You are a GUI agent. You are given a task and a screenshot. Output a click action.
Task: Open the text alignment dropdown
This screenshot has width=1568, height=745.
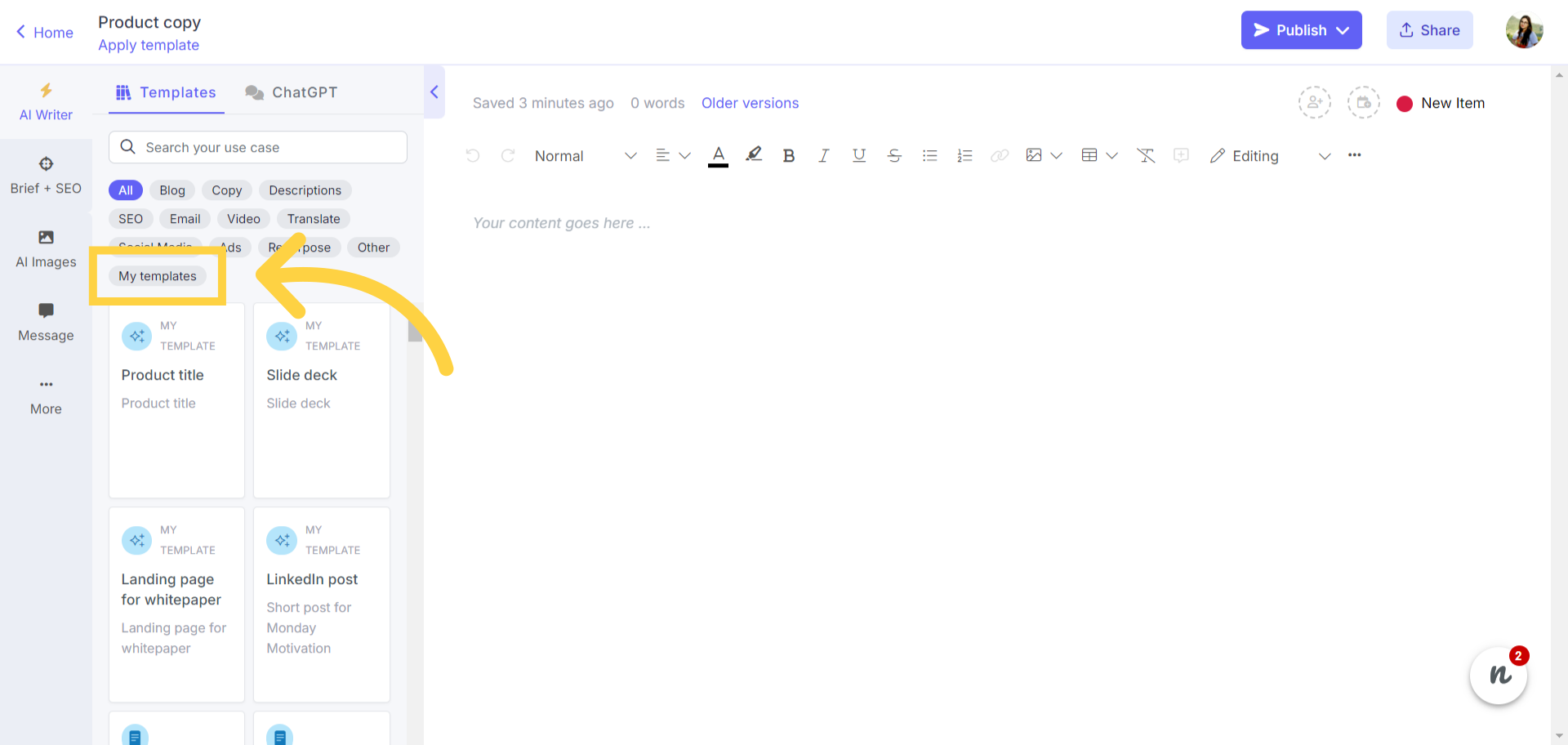pos(673,155)
